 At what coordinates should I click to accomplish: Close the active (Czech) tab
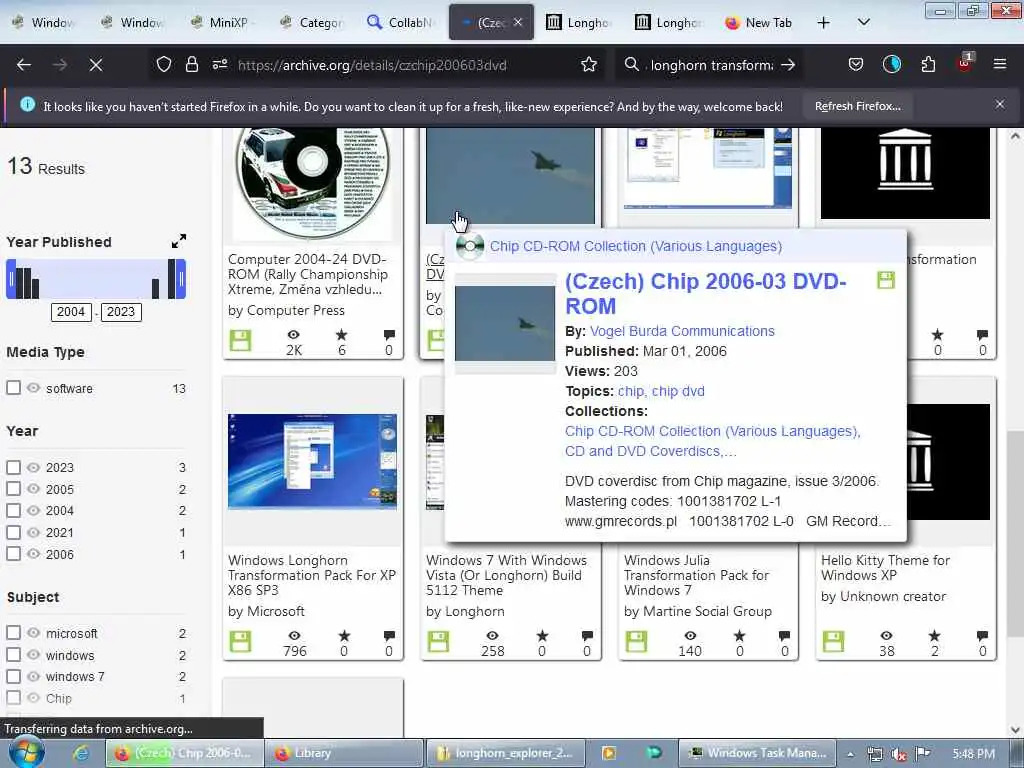518,22
